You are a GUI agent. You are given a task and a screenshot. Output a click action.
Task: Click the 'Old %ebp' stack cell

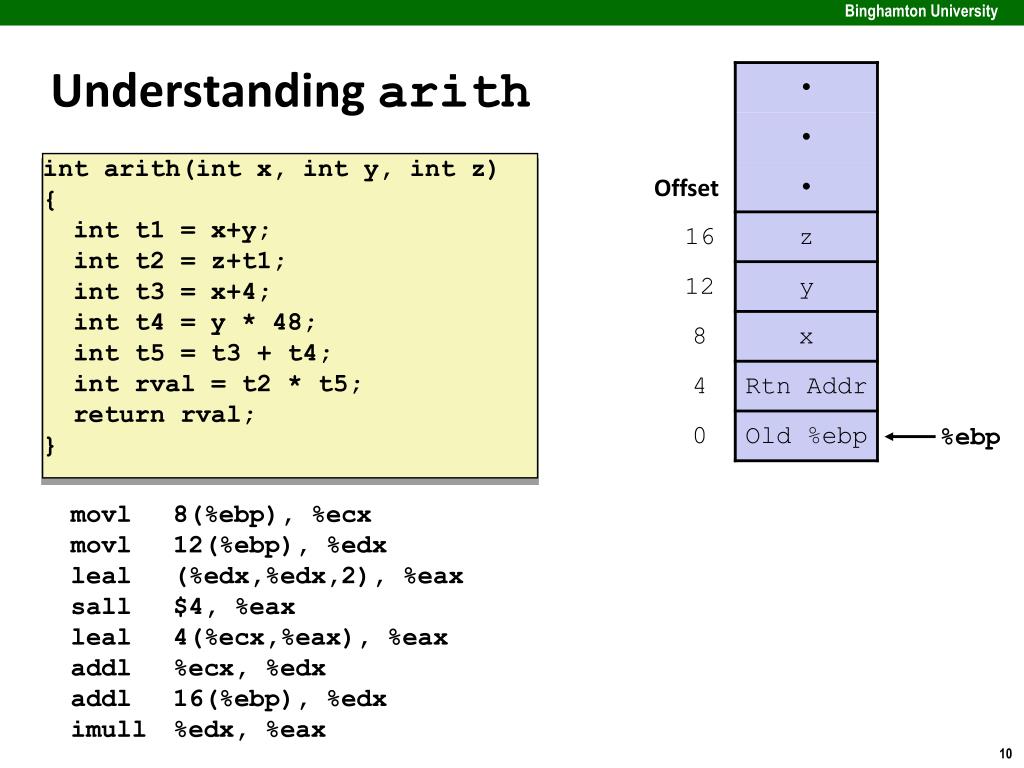pos(806,436)
